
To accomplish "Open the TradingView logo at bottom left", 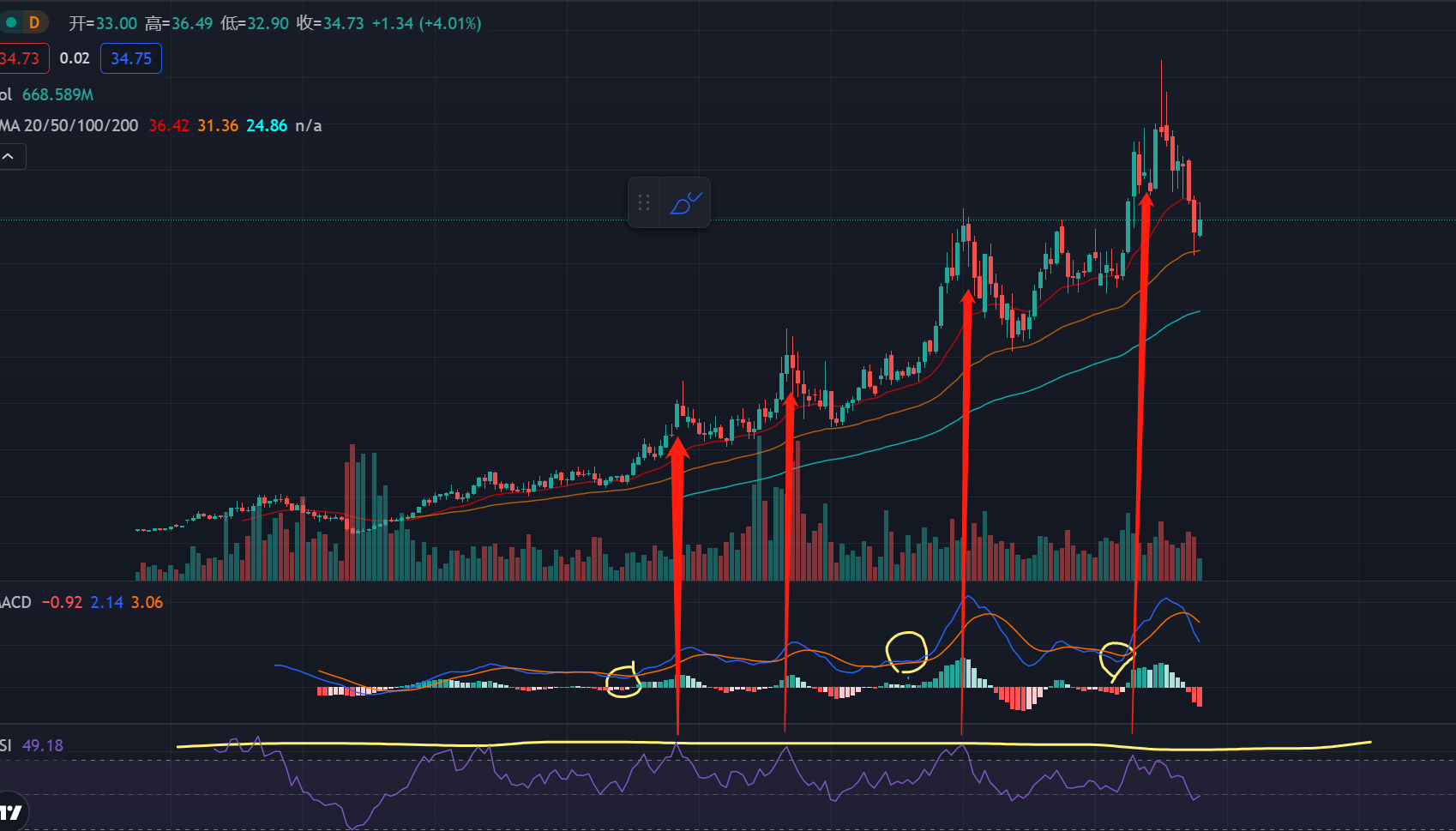I will (x=10, y=811).
